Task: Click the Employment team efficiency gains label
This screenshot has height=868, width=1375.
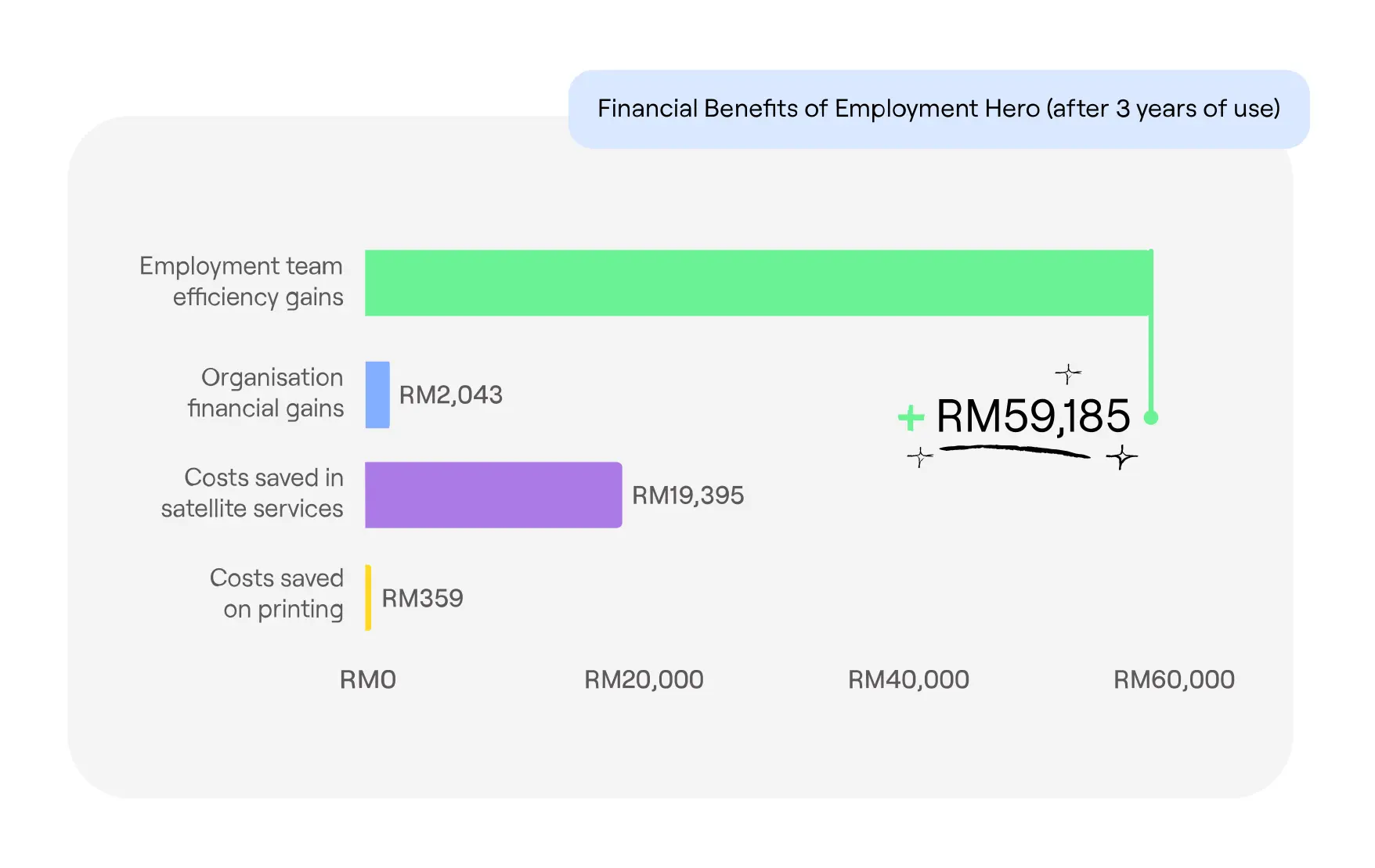Action: tap(242, 282)
